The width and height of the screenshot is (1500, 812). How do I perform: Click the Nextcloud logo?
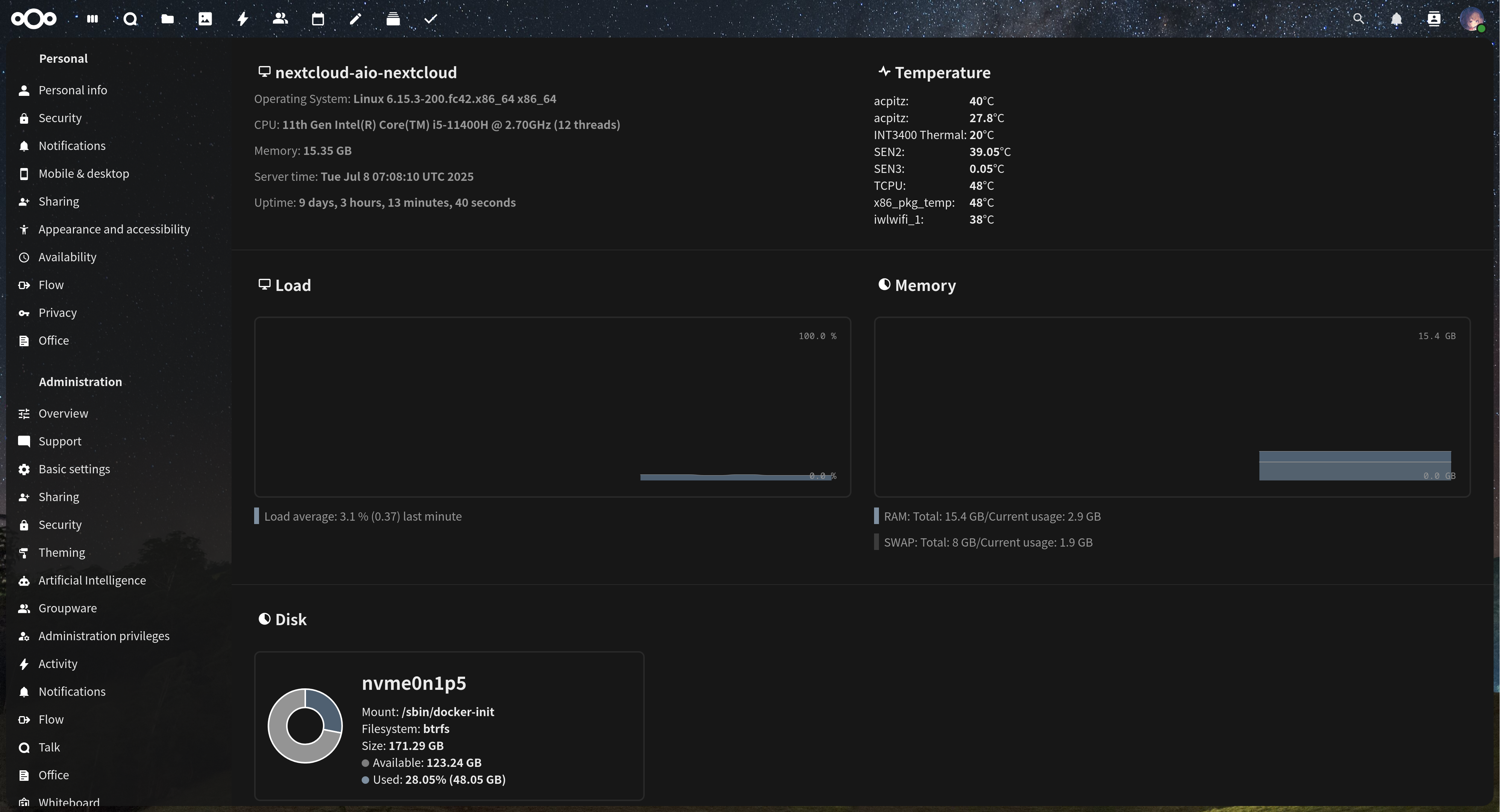coord(34,19)
